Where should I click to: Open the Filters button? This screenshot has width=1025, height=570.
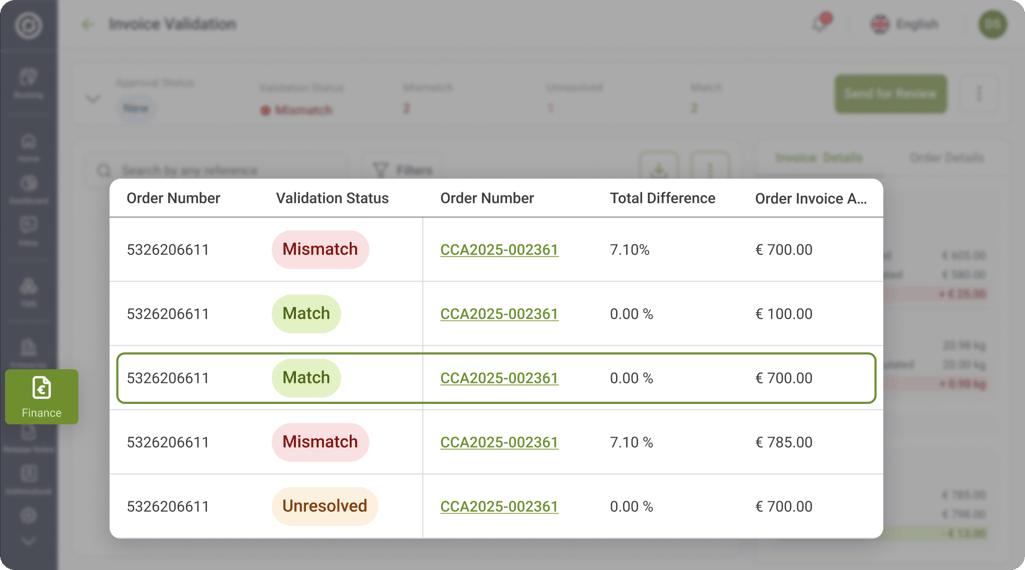click(x=402, y=169)
